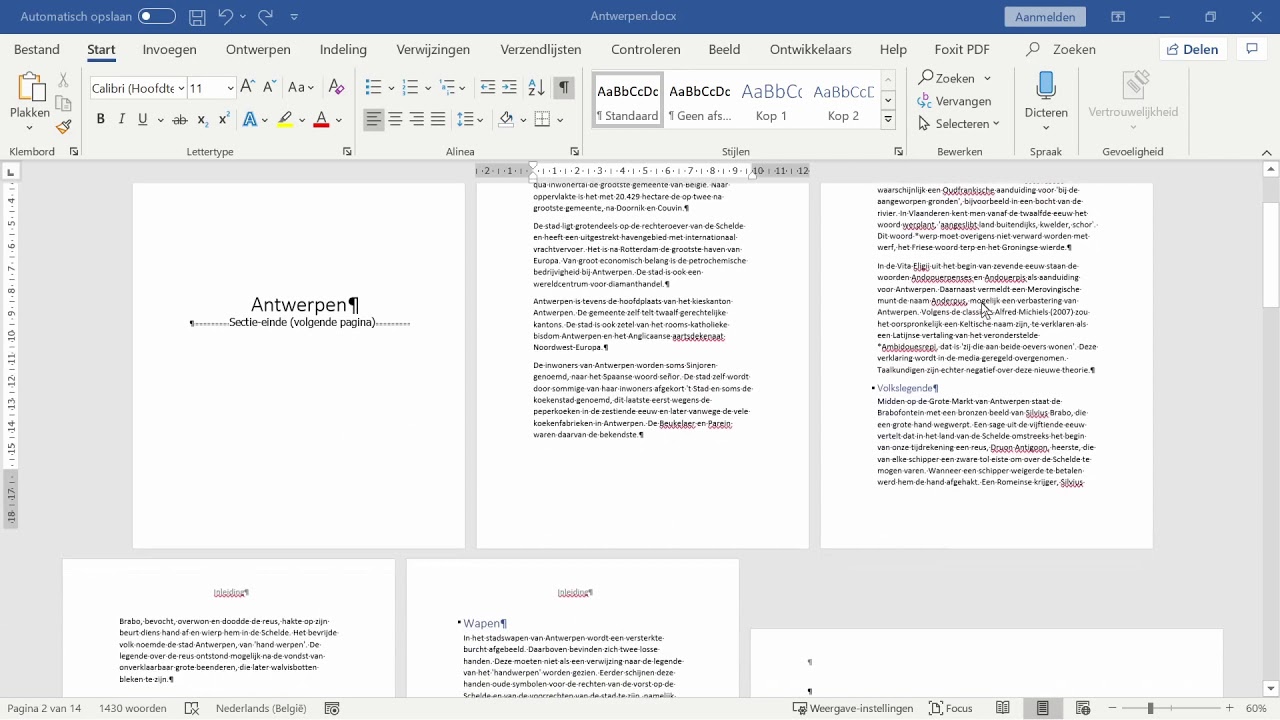Click the Increase indent icon
Screen dimensions: 1280x720
509,88
